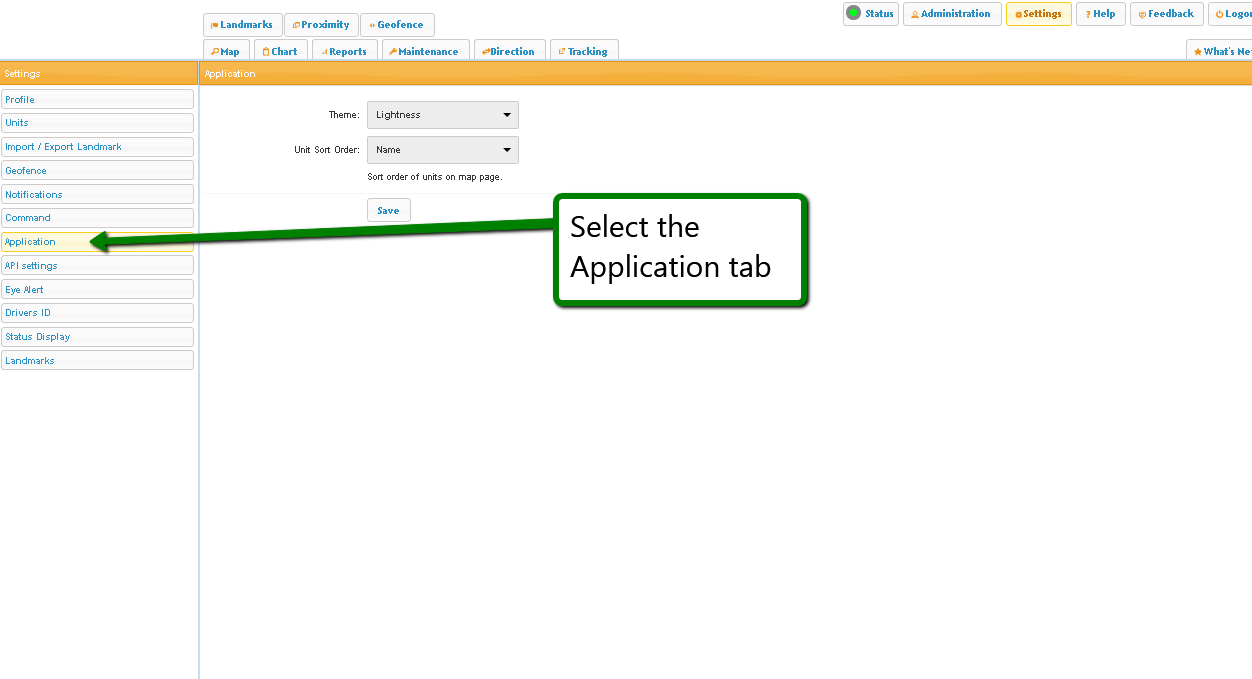The image size is (1252, 679).
Task: Click the Logout power icon button
Action: point(1231,14)
